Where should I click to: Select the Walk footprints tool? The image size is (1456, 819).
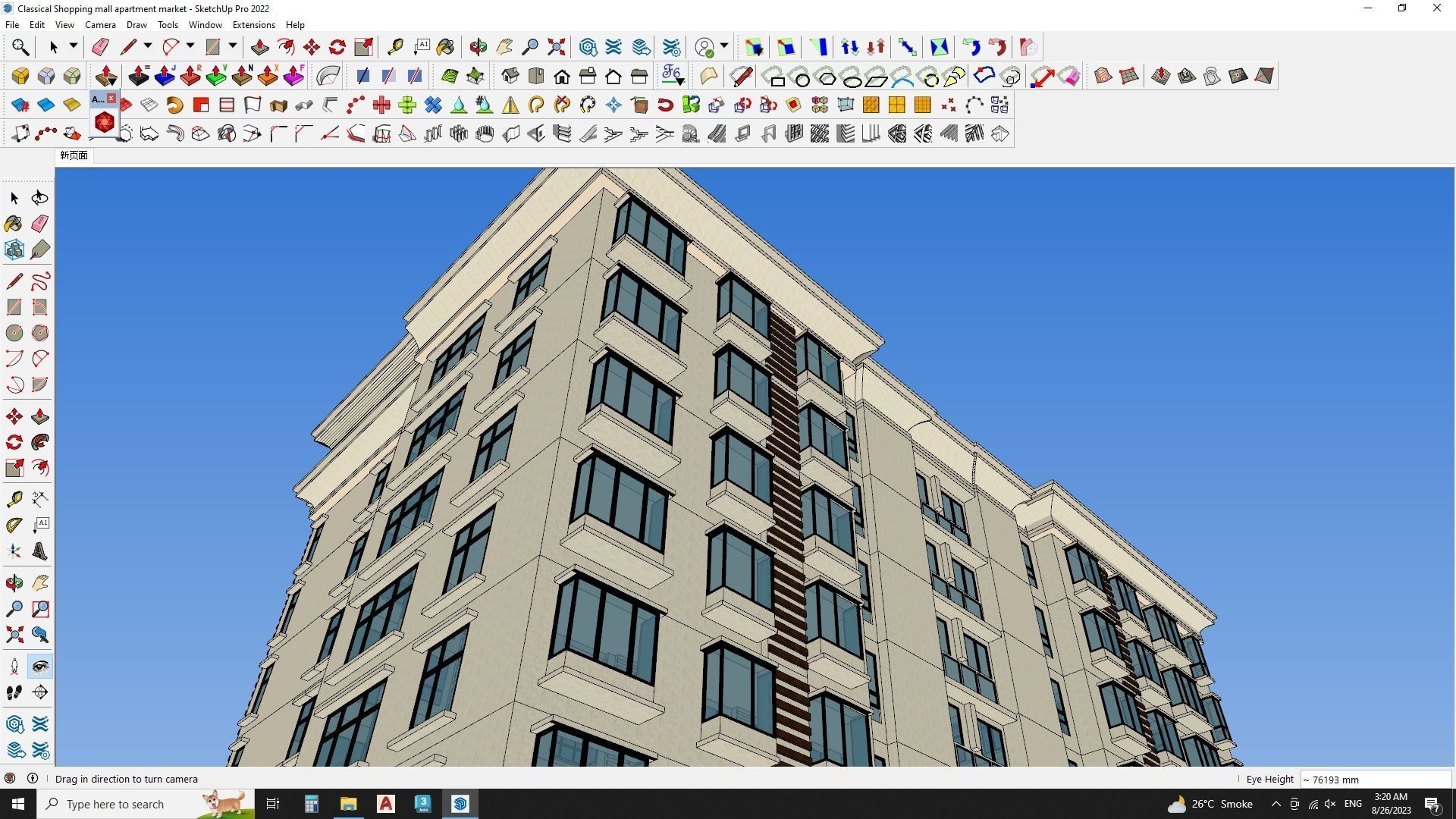14,692
